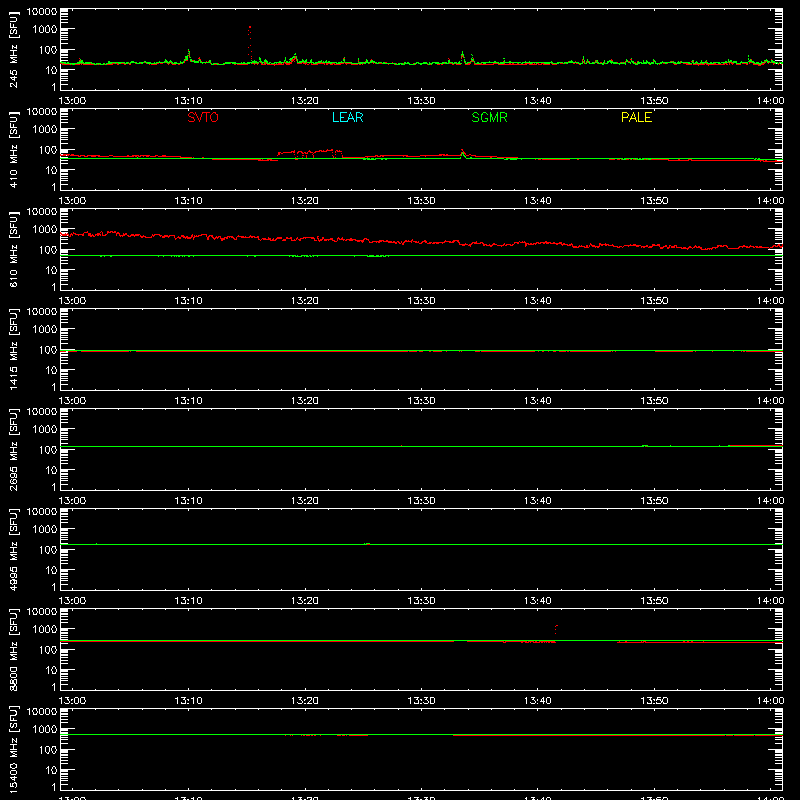
Task: Click the cyan LEAR station label
Action: coord(347,117)
